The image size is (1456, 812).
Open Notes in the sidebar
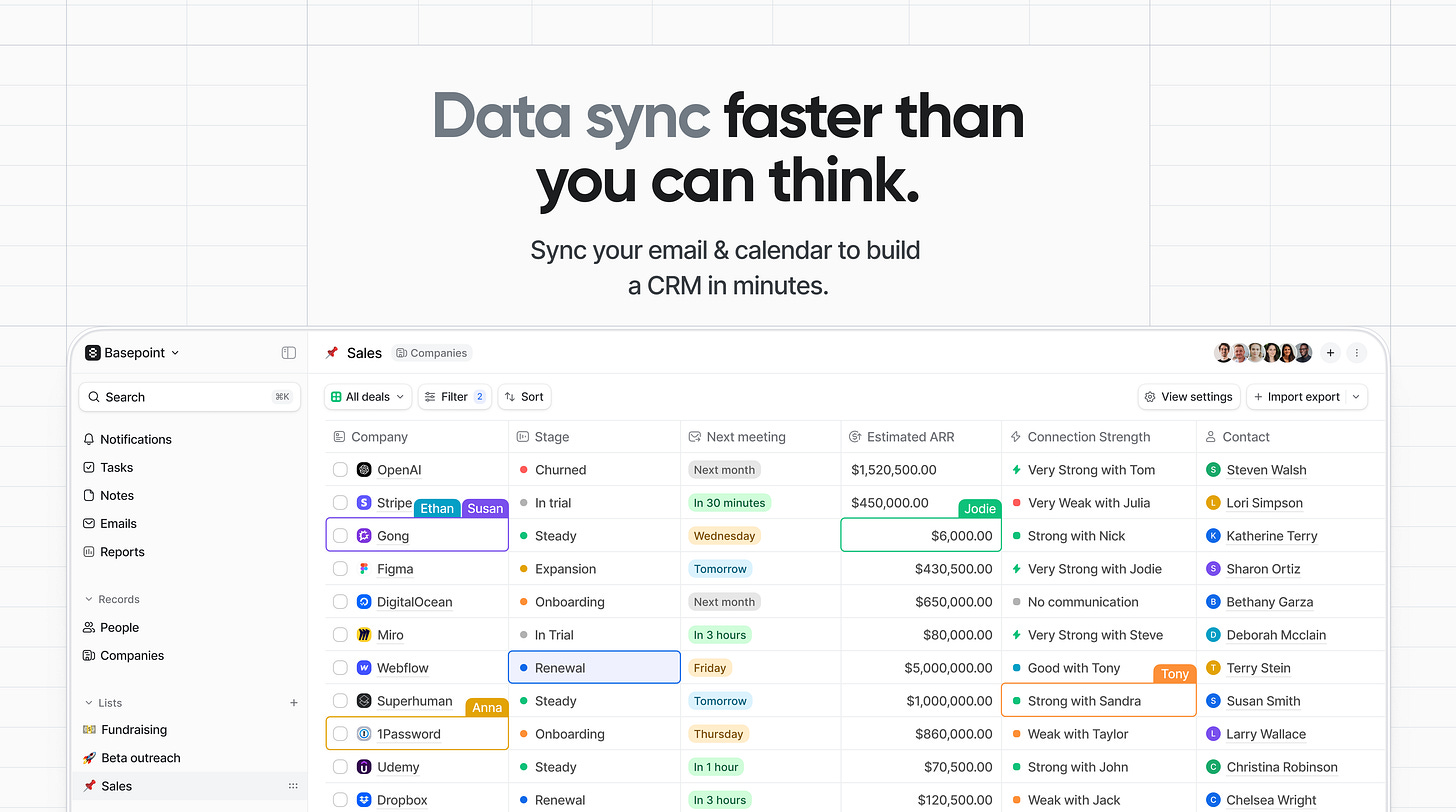[108, 495]
